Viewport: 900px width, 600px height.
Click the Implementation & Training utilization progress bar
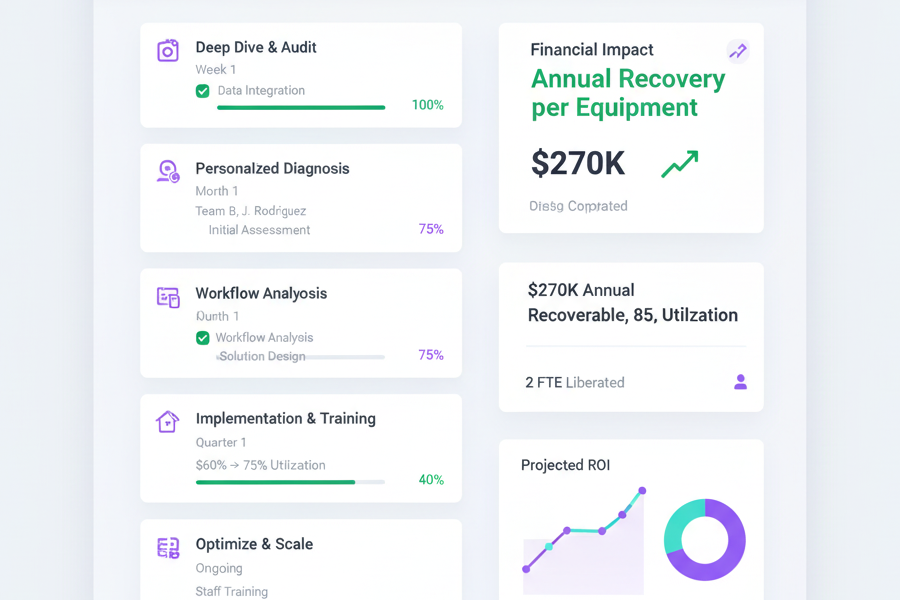[290, 482]
